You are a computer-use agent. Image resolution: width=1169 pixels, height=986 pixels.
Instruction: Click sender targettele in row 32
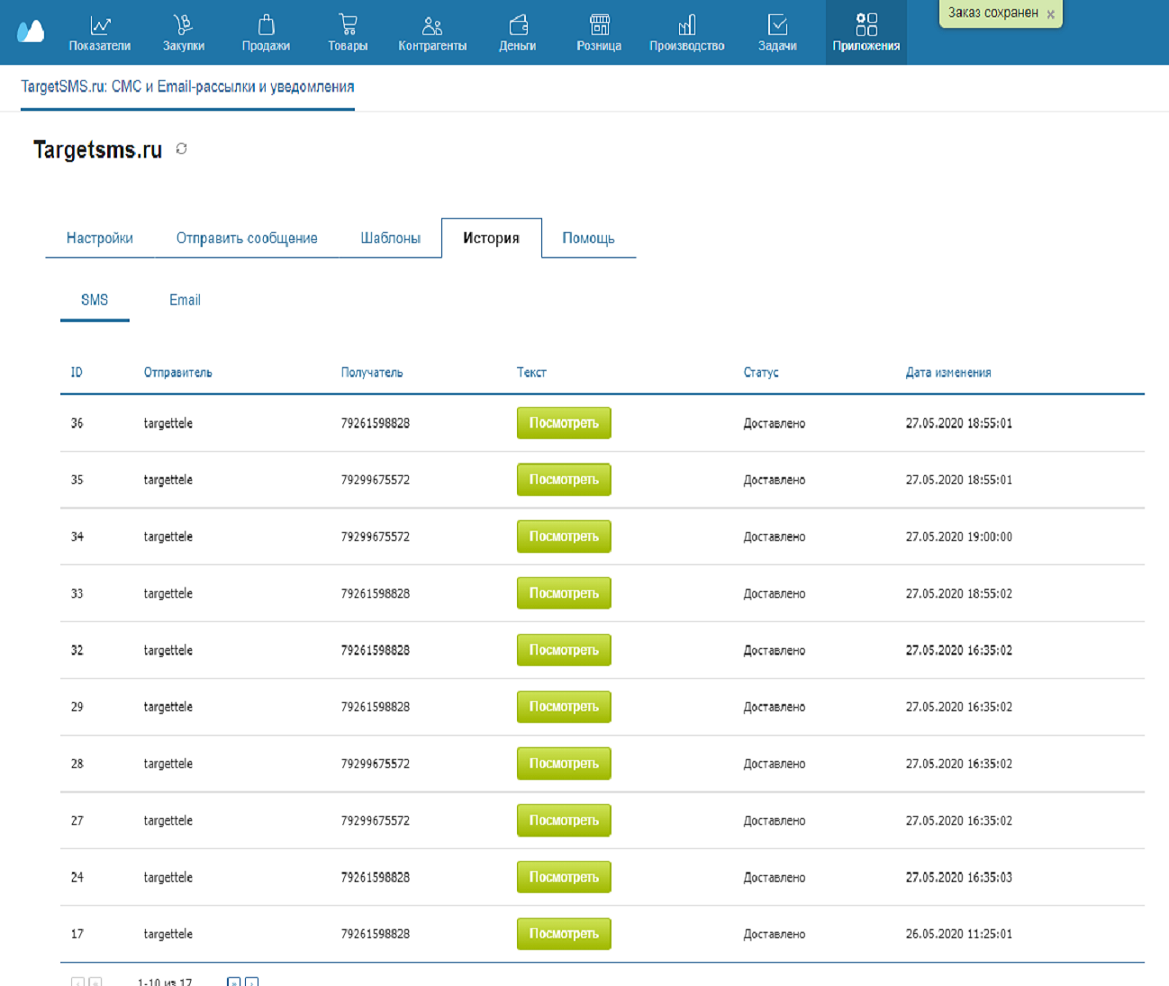(168, 651)
